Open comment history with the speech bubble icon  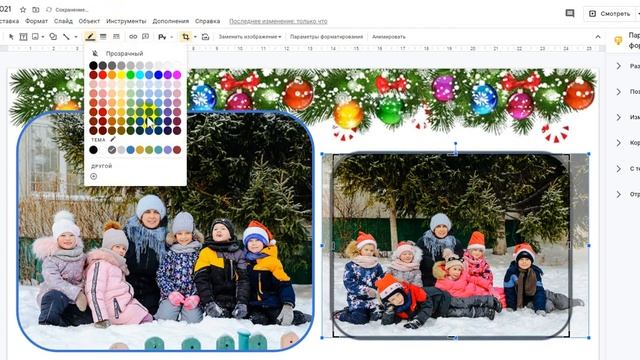click(x=570, y=13)
